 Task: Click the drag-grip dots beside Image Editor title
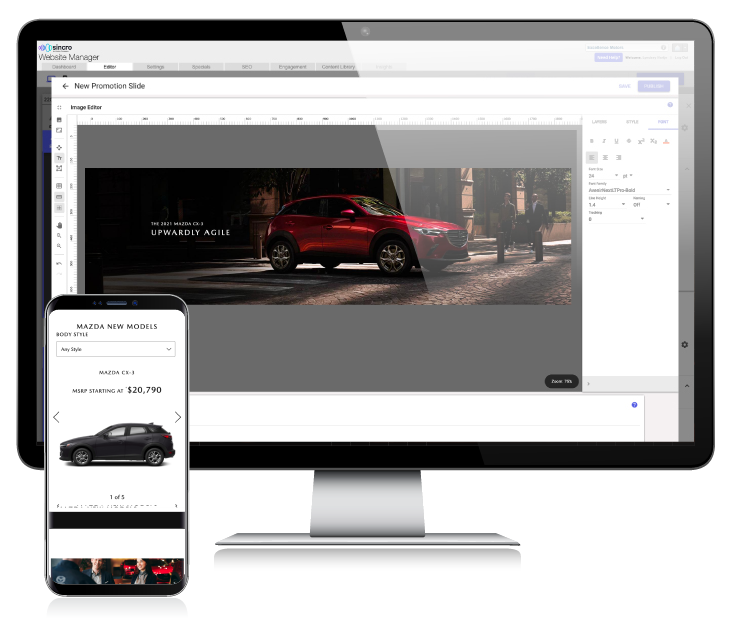pos(59,107)
